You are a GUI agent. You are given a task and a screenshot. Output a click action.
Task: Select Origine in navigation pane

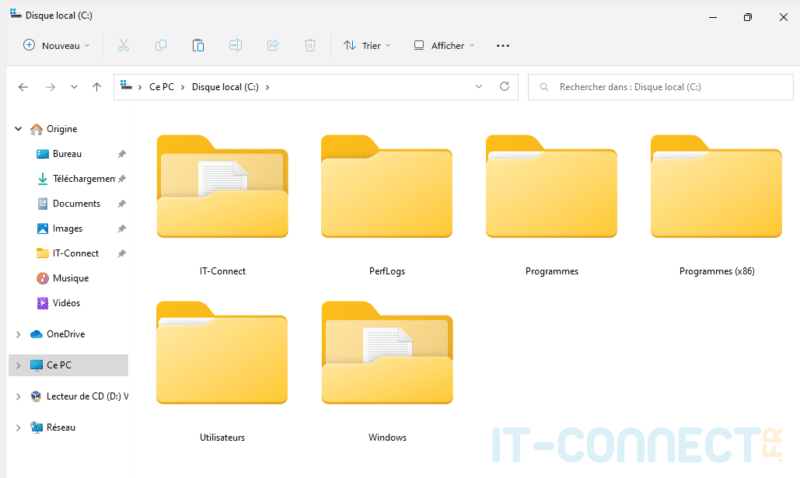point(62,129)
